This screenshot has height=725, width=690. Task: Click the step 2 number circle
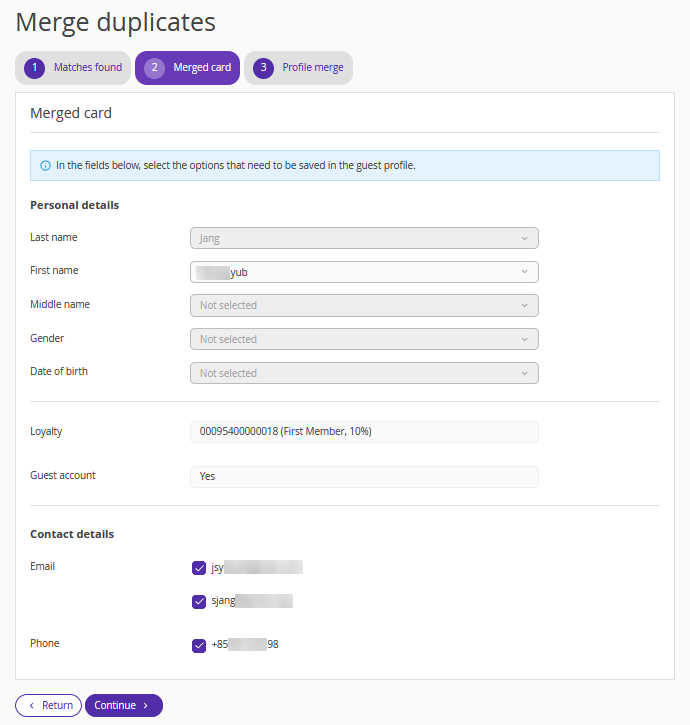(x=154, y=68)
